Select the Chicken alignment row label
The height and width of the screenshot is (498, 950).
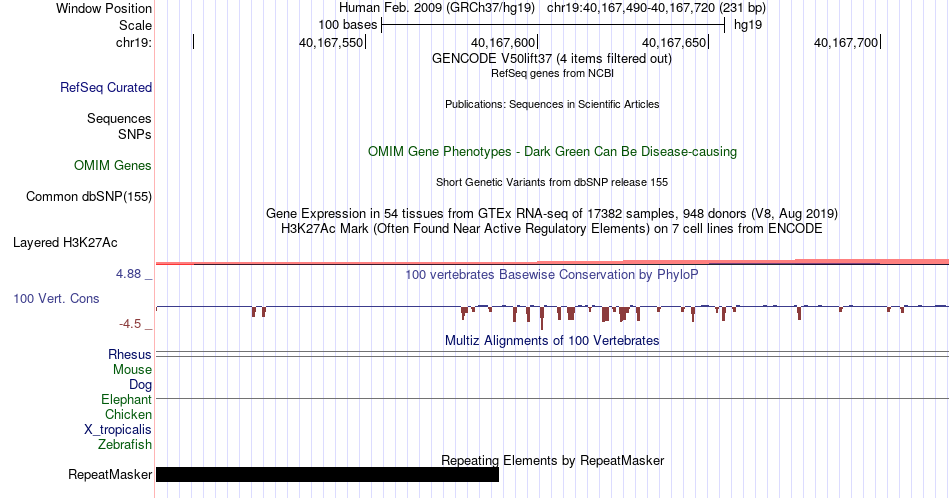(128, 414)
